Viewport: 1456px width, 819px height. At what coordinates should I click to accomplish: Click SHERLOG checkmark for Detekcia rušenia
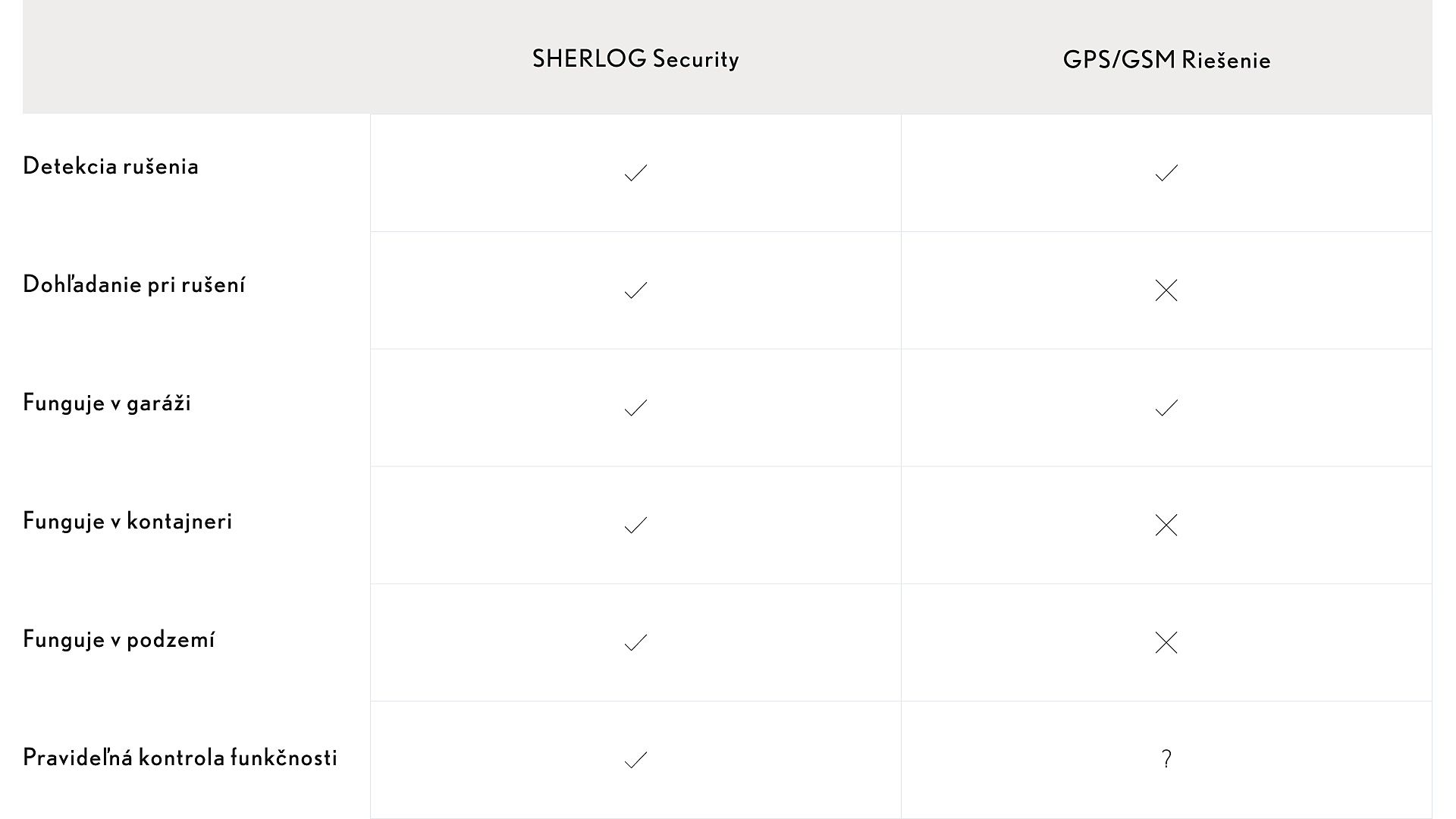tap(635, 173)
